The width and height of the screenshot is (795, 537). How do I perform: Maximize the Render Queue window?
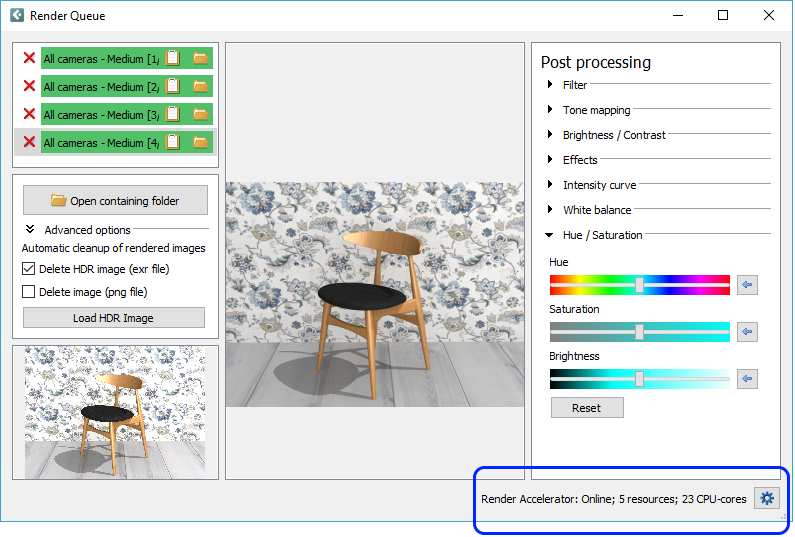coord(723,15)
